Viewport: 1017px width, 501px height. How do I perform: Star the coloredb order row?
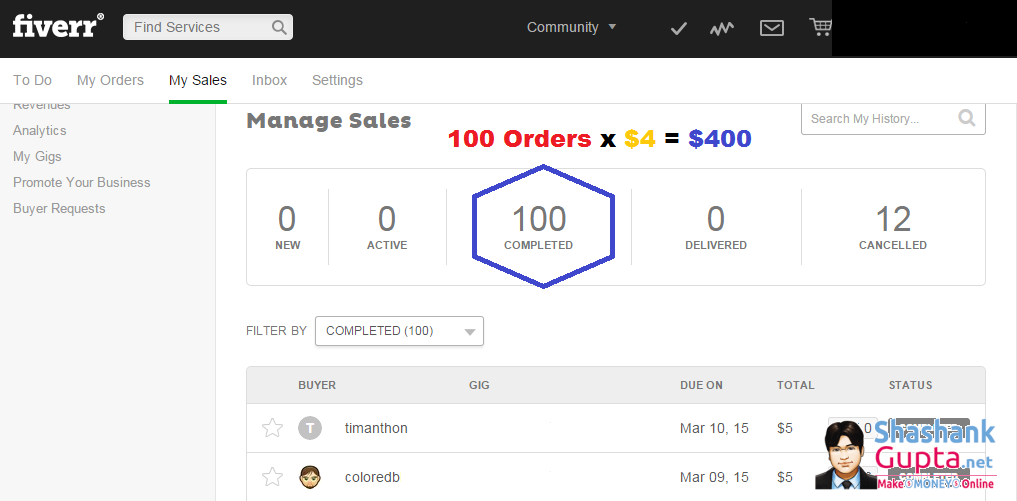pos(272,477)
